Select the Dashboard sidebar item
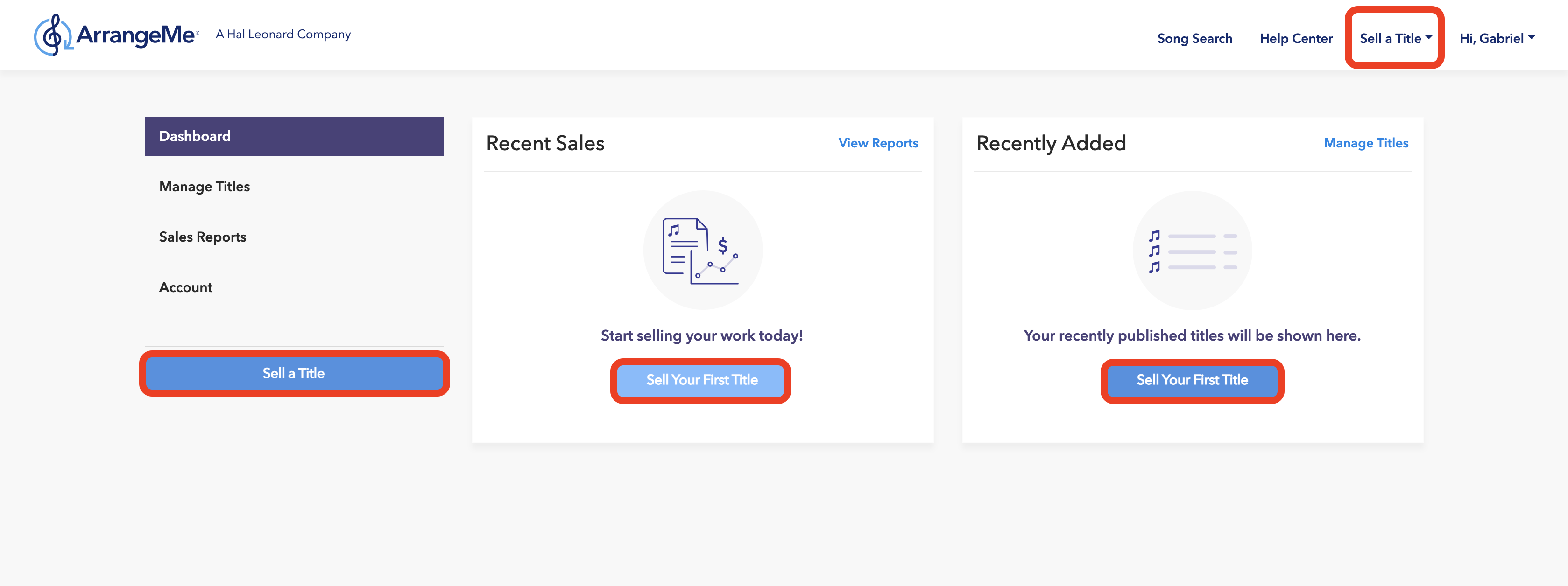1568x586 pixels. pyautogui.click(x=294, y=136)
